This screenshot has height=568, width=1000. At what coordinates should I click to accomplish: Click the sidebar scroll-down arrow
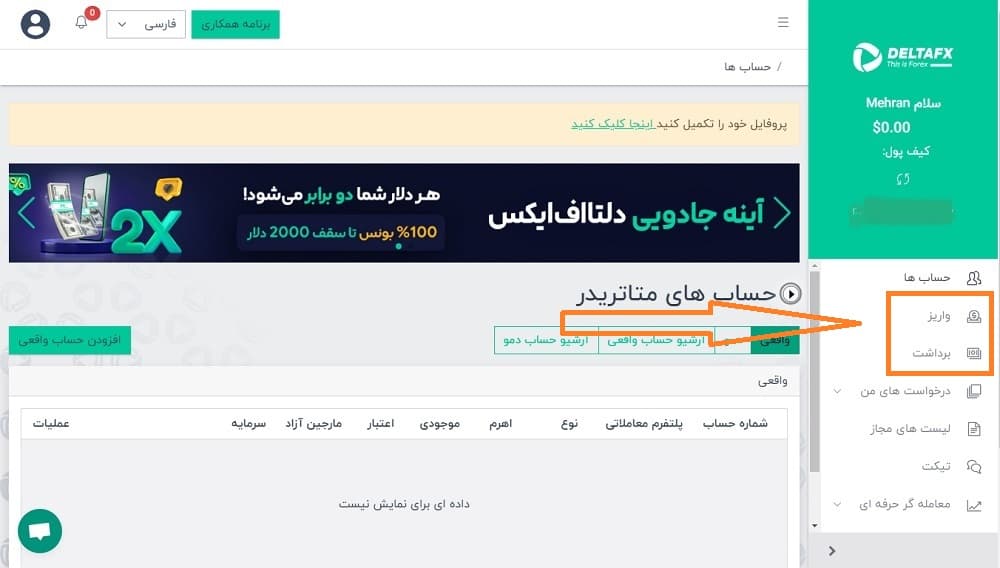[x=814, y=526]
